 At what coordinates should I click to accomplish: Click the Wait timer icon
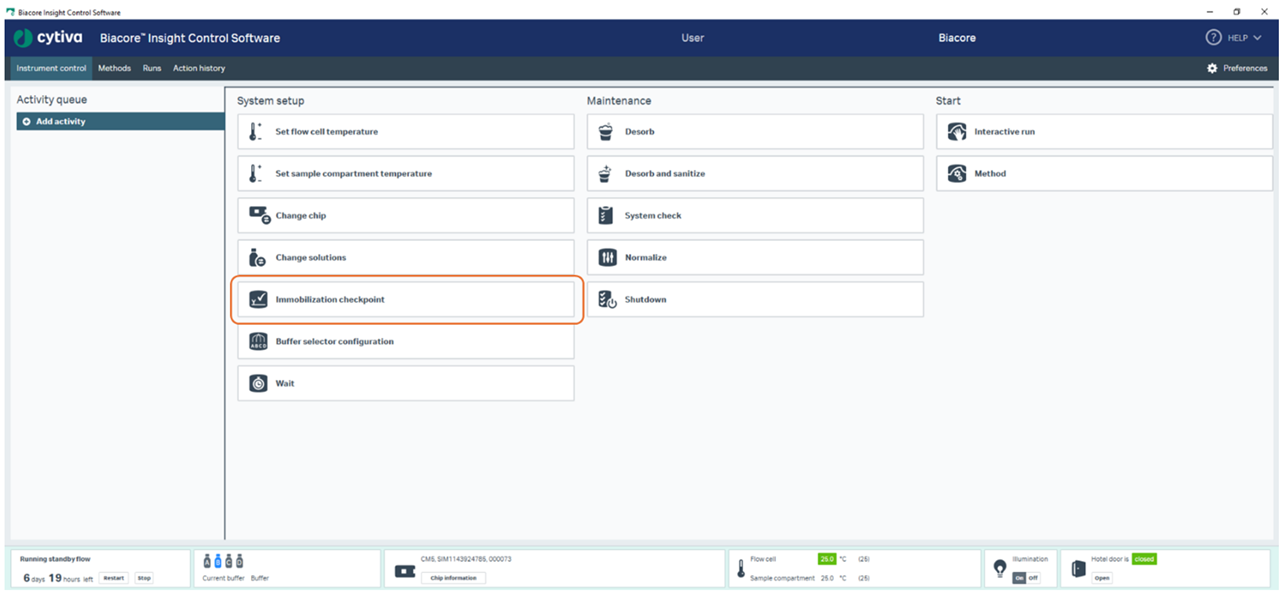[258, 383]
